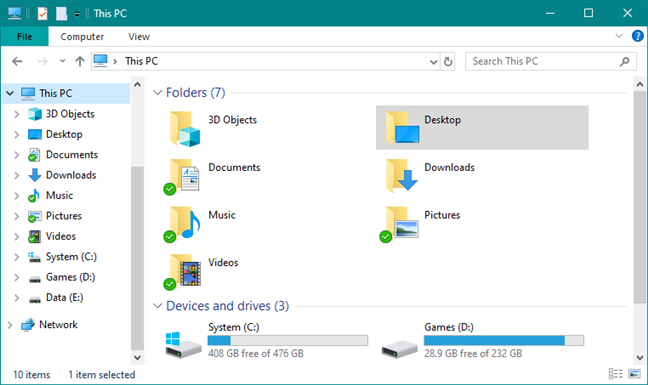Open the Computer ribbon tab
648x385 pixels.
82,37
